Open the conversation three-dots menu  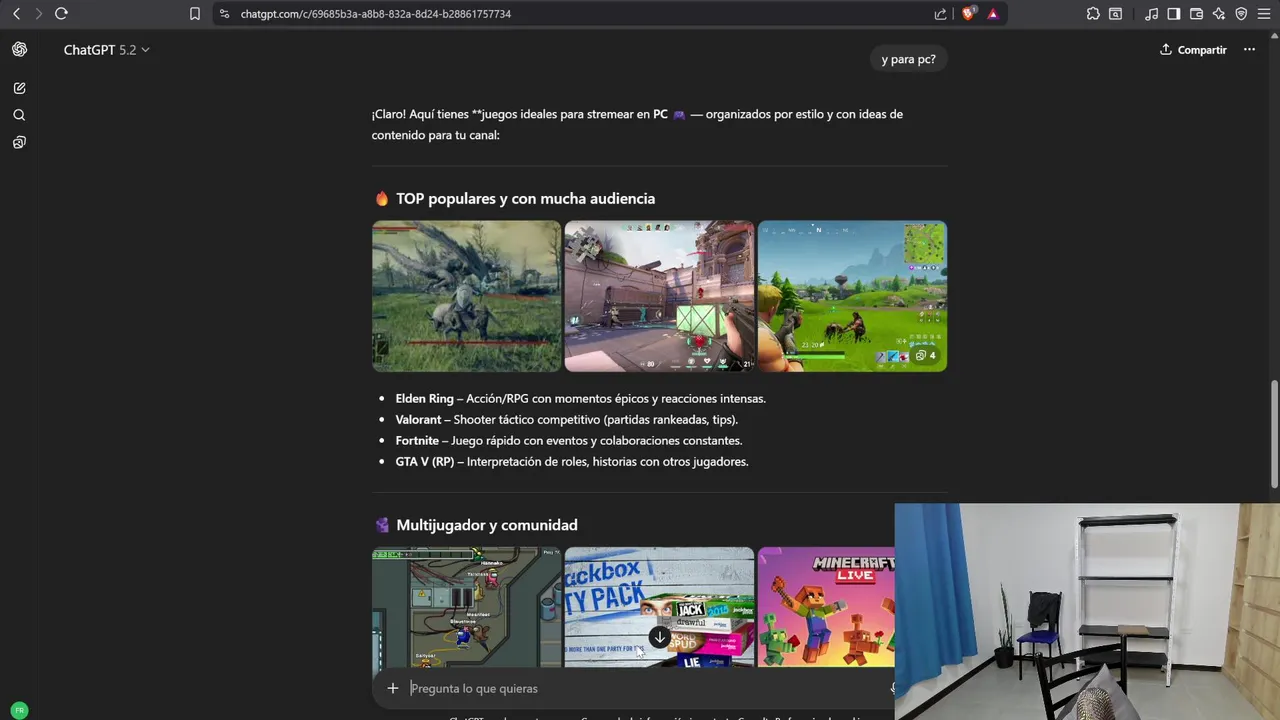click(x=1249, y=50)
